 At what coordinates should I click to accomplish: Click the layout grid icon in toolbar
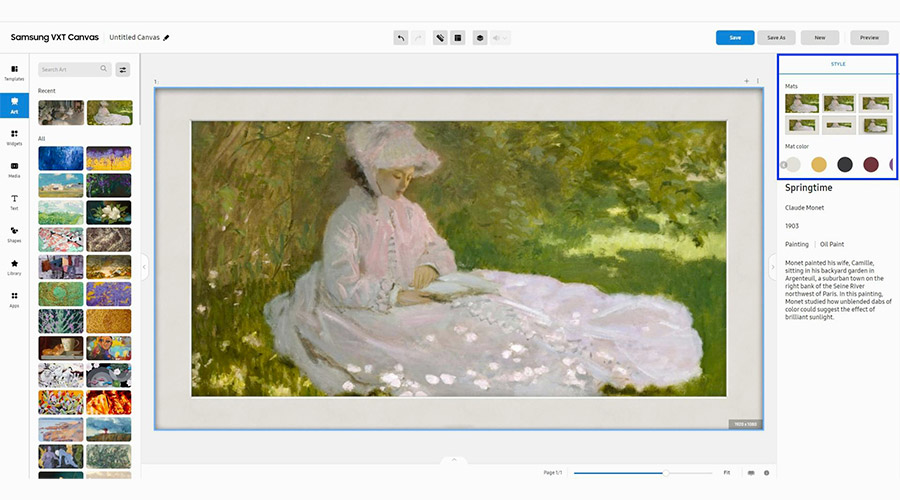(x=458, y=38)
